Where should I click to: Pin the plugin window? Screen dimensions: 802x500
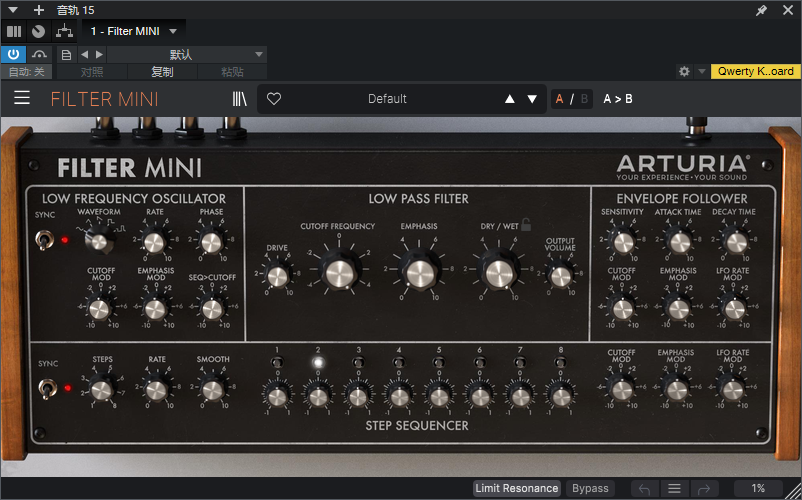coord(762,10)
